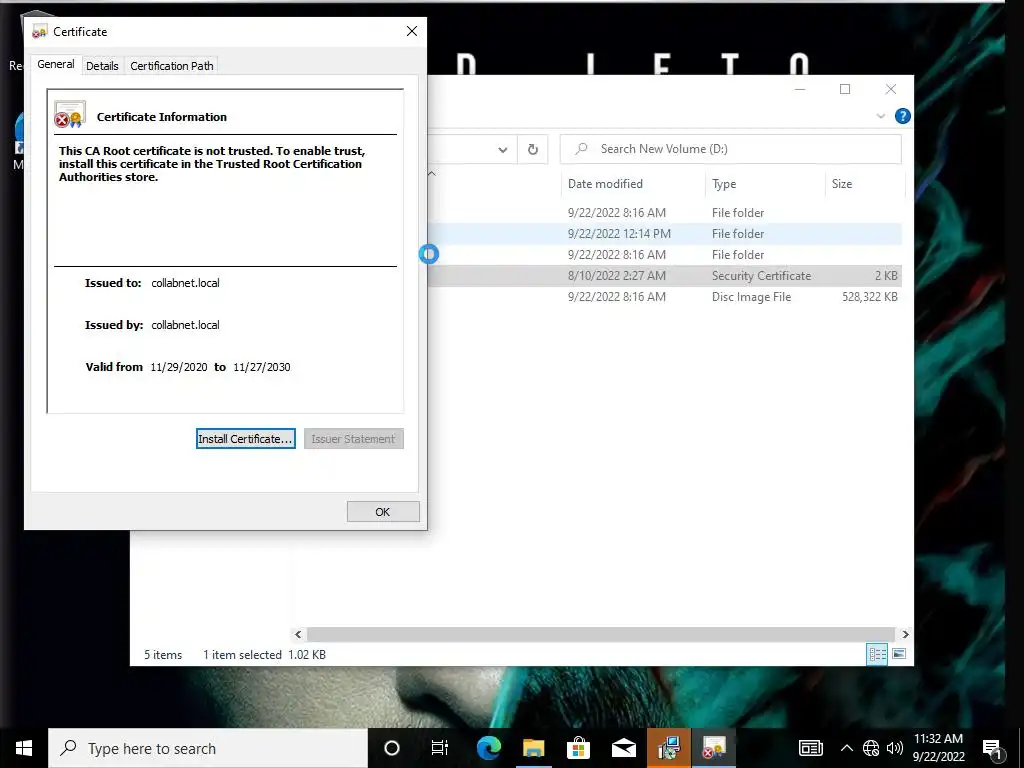Viewport: 1024px width, 768px height.
Task: Open the notification center
Action: click(x=992, y=750)
